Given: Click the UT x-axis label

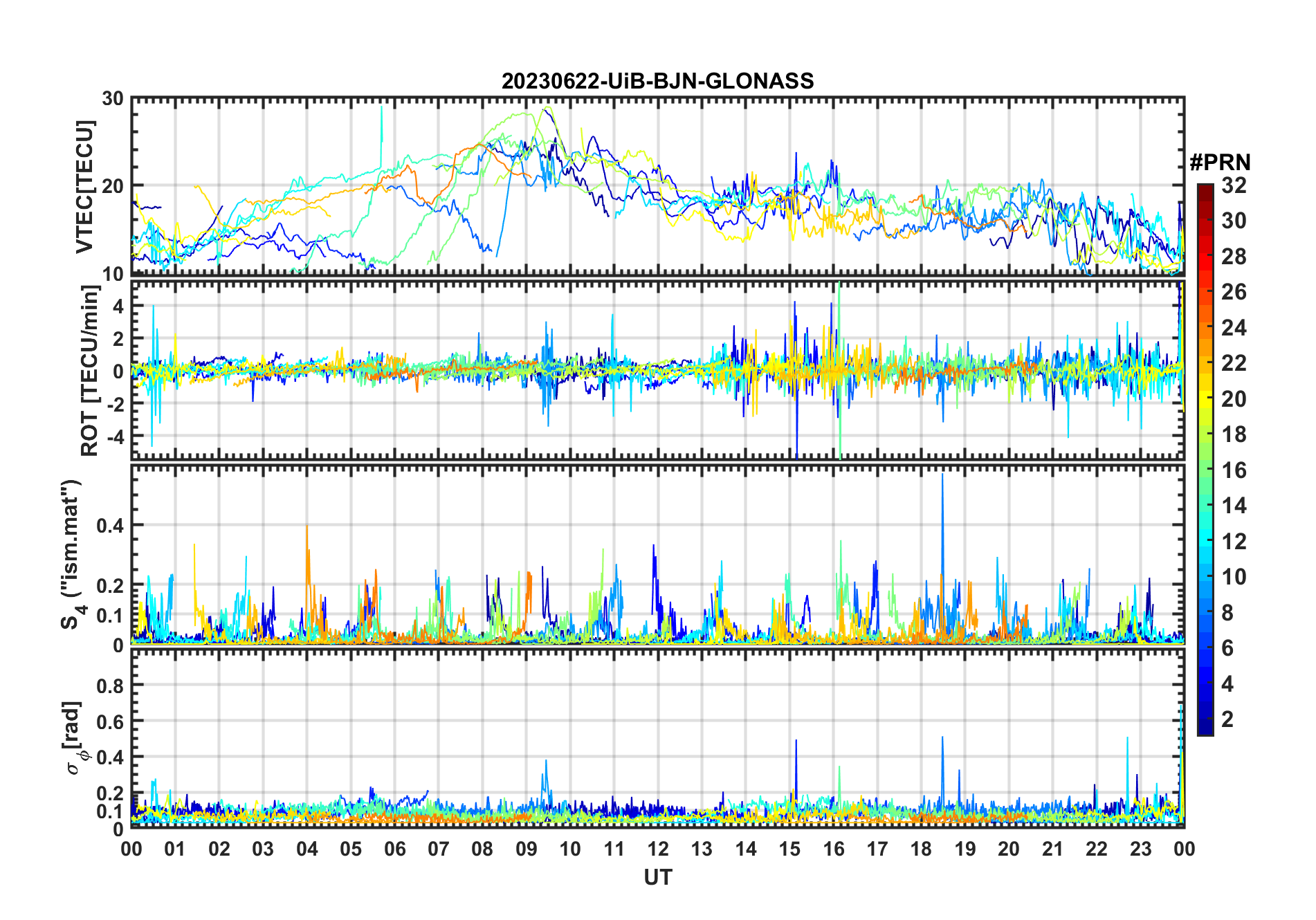Looking at the screenshot, I should pyautogui.click(x=657, y=877).
